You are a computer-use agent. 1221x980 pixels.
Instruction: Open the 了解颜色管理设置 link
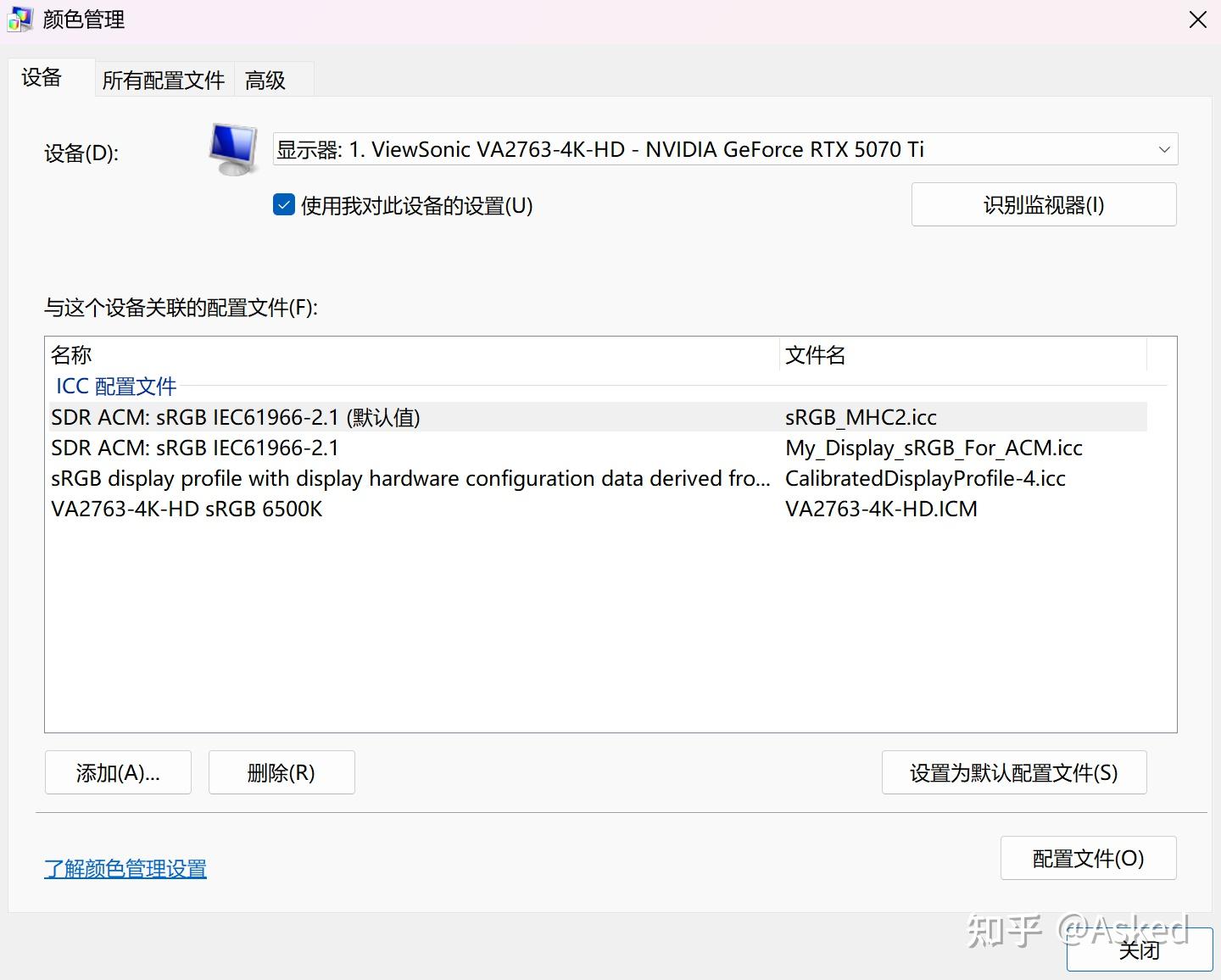pyautogui.click(x=125, y=868)
